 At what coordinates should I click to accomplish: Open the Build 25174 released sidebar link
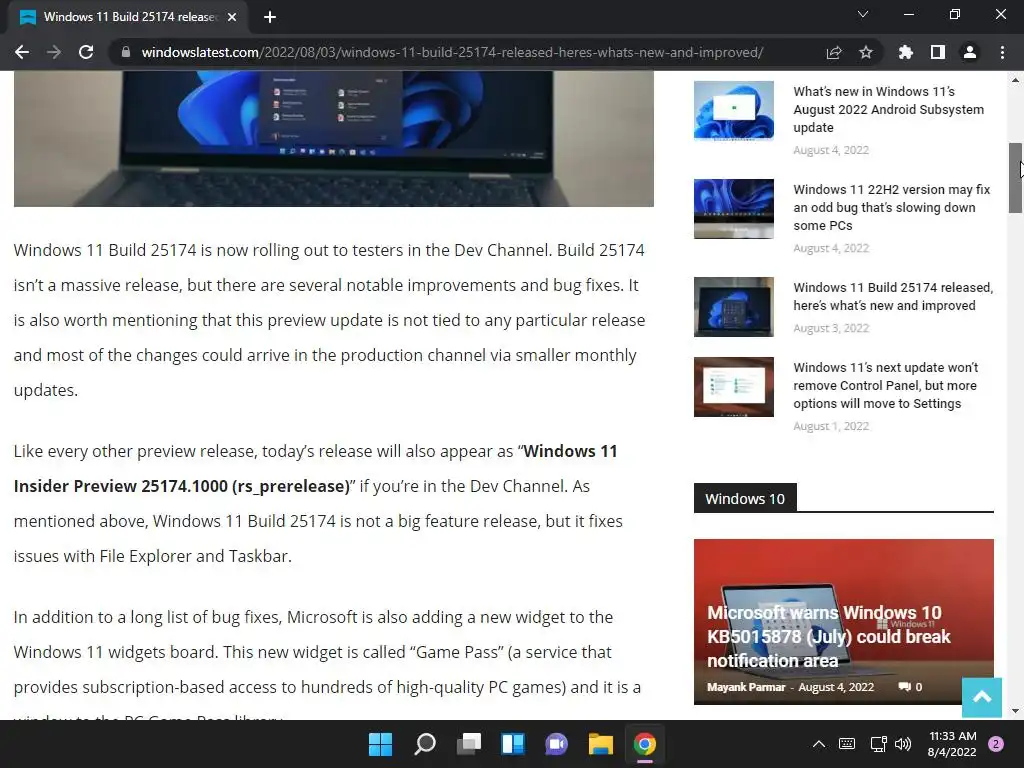point(893,296)
